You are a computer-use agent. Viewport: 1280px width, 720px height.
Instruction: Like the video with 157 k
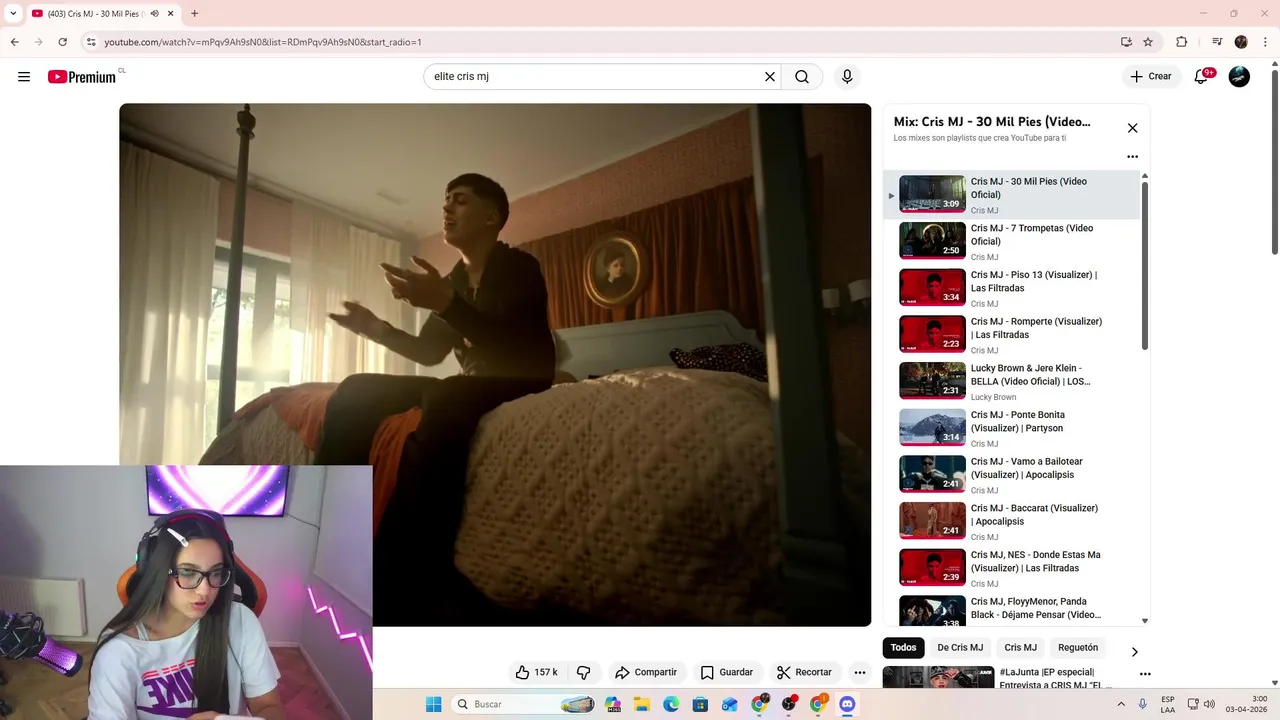[x=535, y=672]
